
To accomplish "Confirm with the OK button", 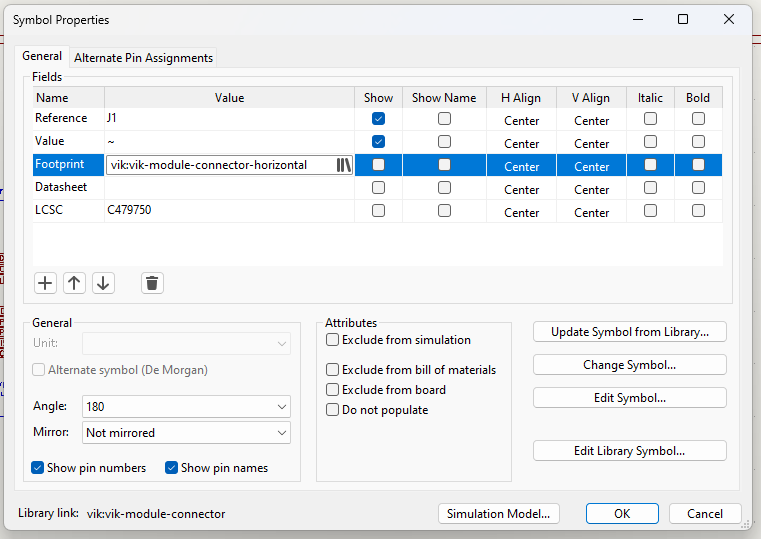I will click(x=622, y=514).
